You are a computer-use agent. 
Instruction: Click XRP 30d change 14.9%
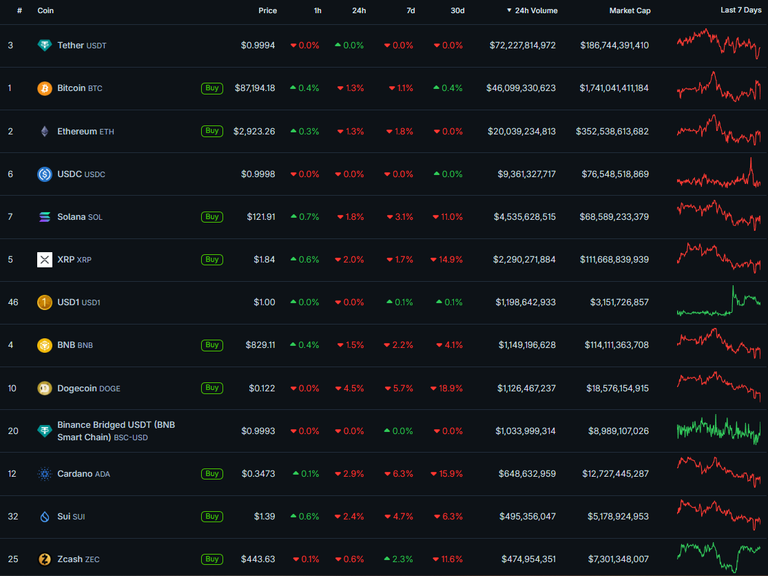tap(447, 260)
